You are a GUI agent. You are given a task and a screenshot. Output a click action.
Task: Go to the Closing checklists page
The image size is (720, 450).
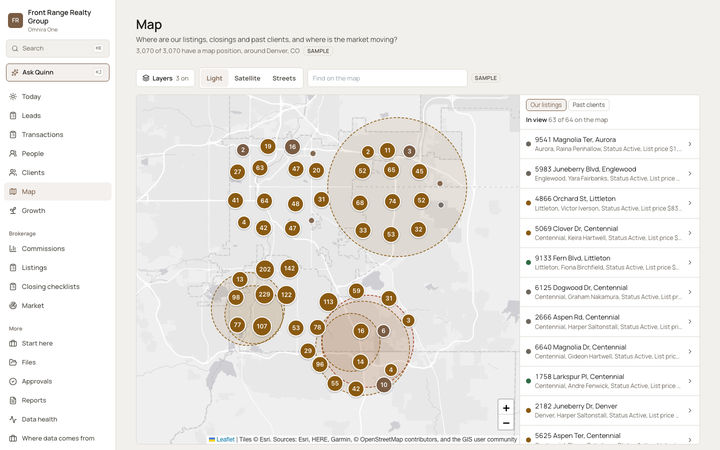pyautogui.click(x=57, y=287)
